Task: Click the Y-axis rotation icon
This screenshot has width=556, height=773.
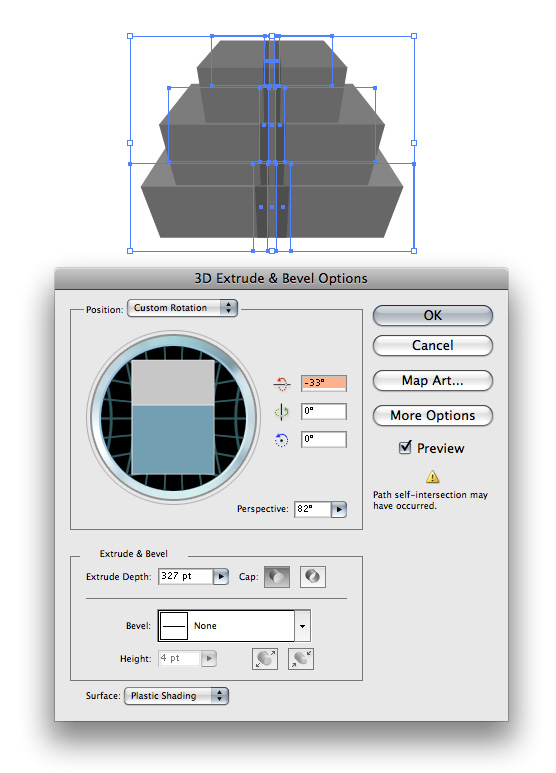Action: coord(281,412)
